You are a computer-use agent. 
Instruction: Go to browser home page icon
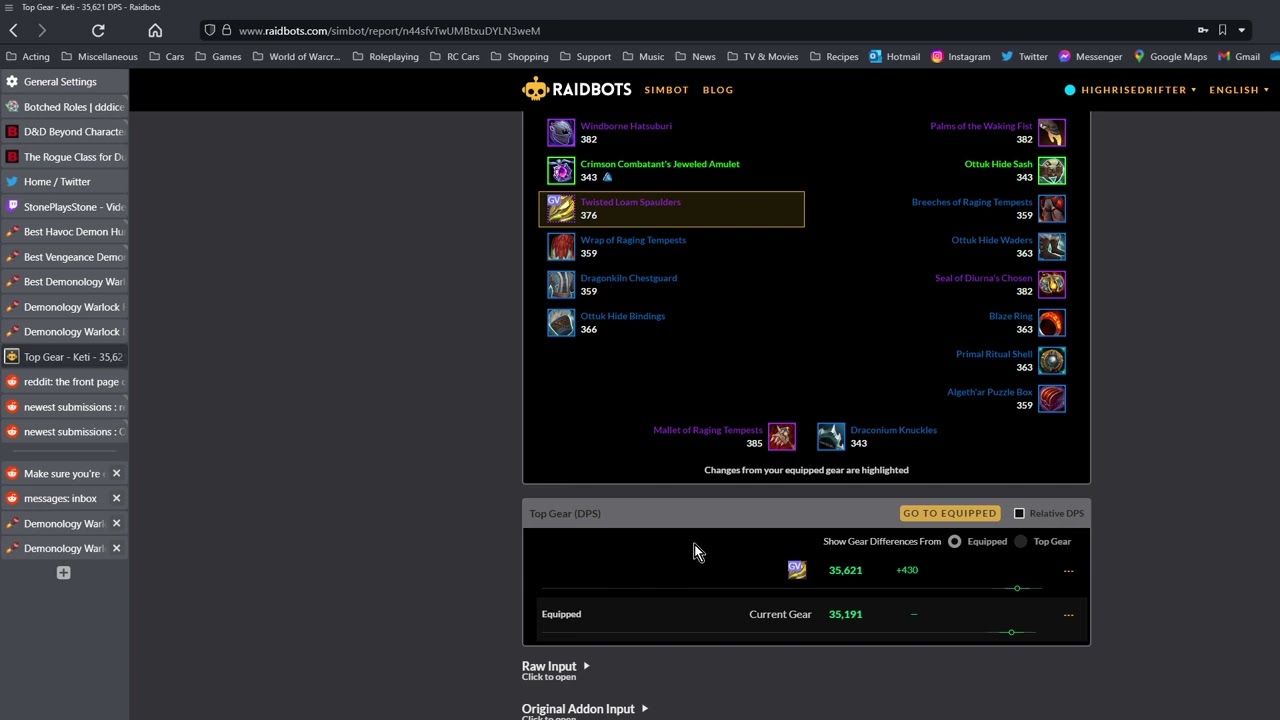[x=155, y=31]
